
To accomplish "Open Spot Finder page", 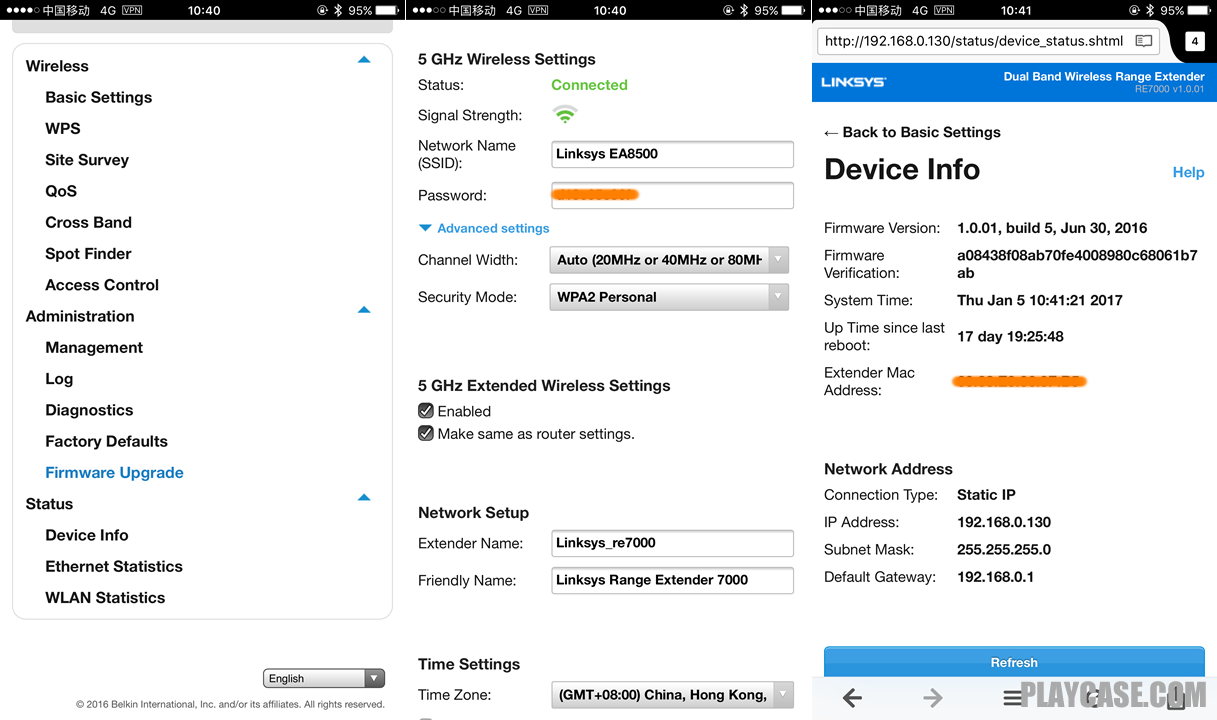I will tap(89, 253).
